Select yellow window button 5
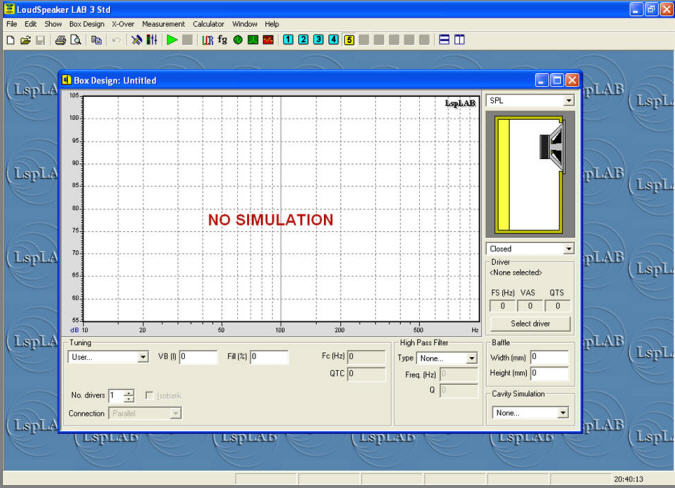The height and width of the screenshot is (488, 675). (349, 40)
